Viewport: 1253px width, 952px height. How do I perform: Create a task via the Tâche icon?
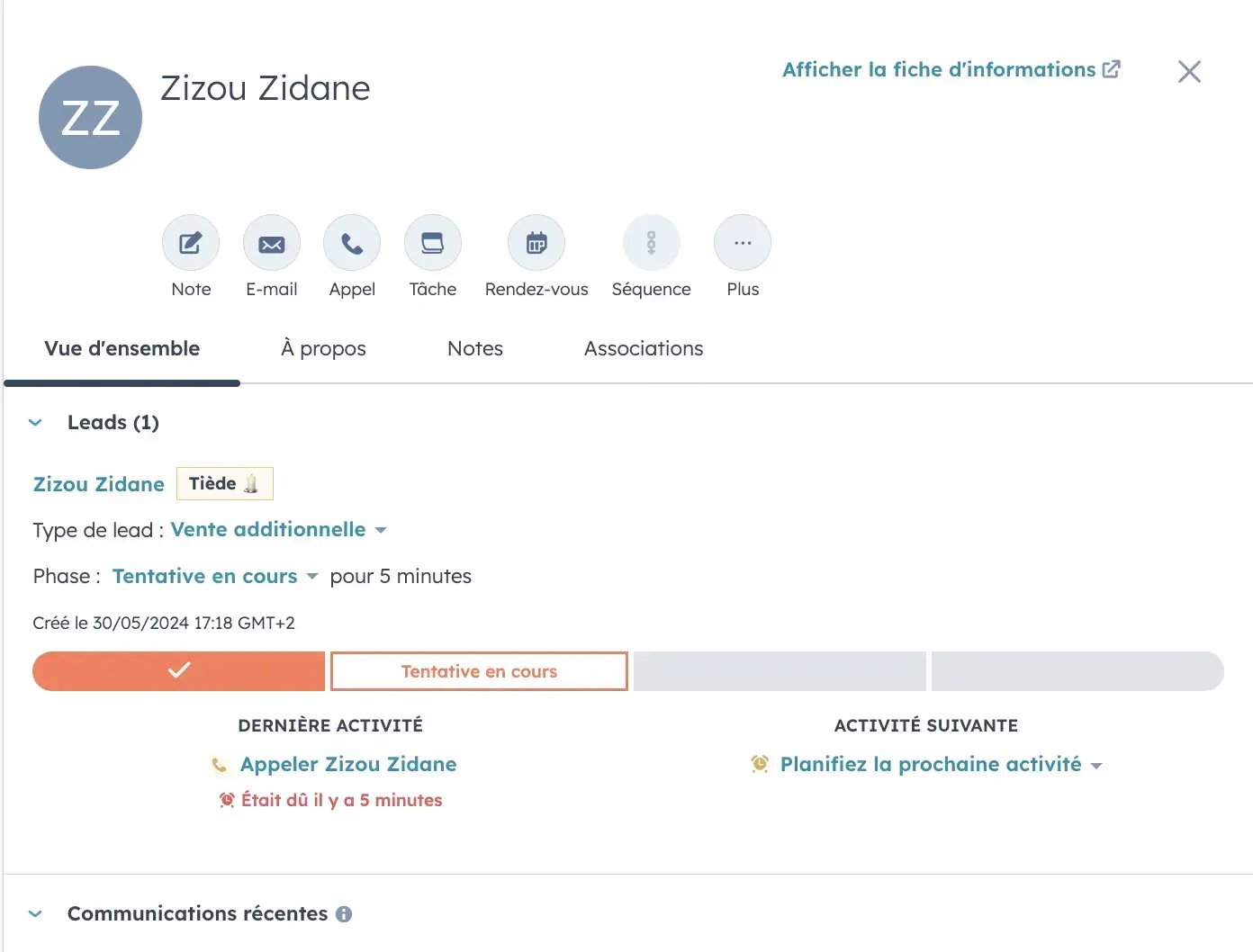pos(433,243)
